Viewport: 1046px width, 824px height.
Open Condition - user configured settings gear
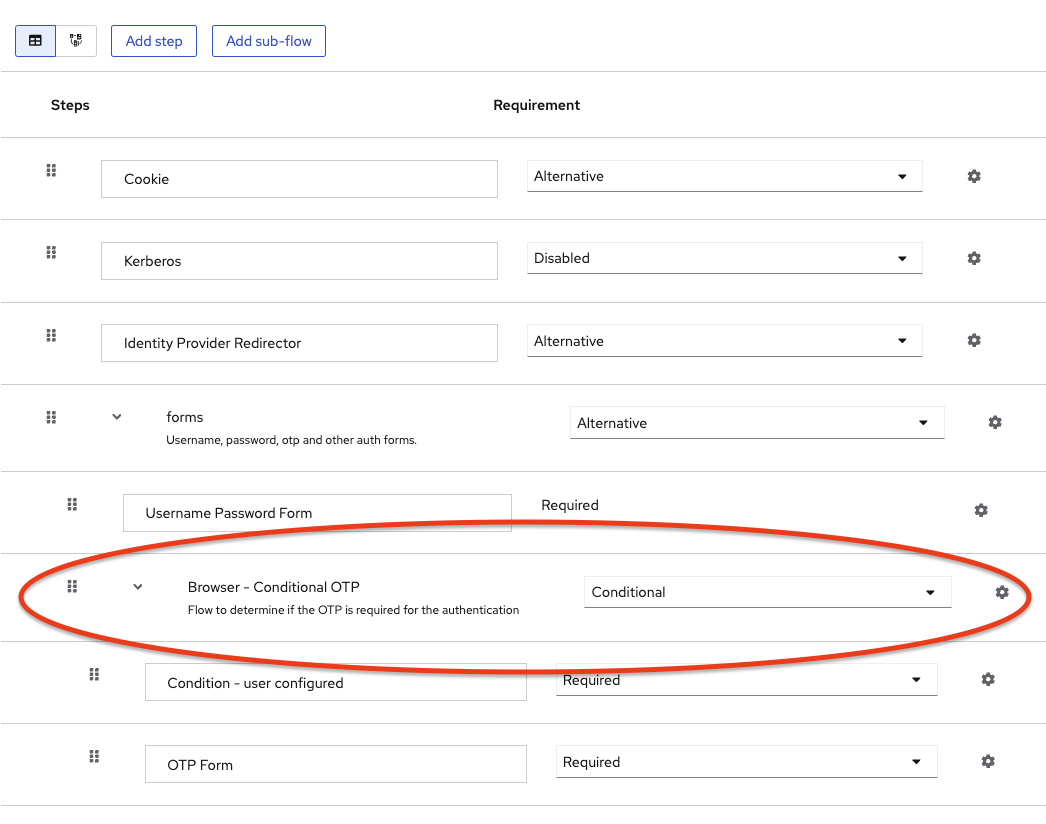pos(988,679)
